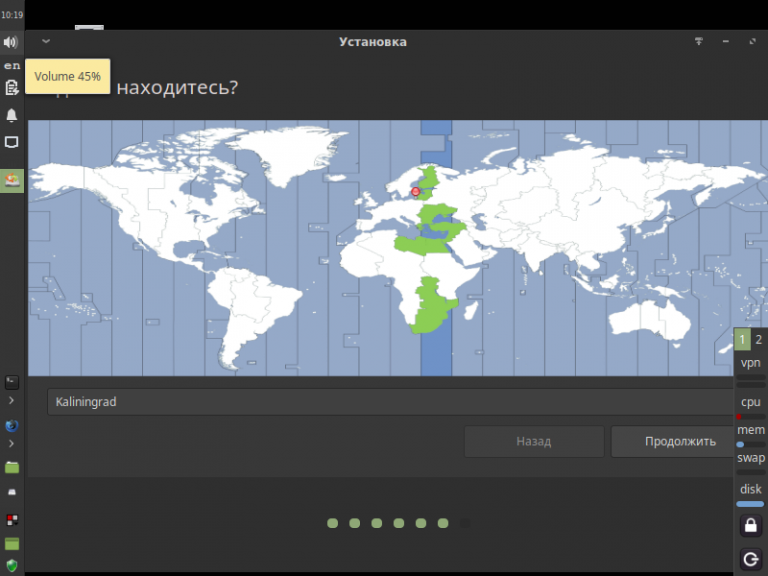
Task: Launch the terminal from the panel
Action: (x=12, y=382)
